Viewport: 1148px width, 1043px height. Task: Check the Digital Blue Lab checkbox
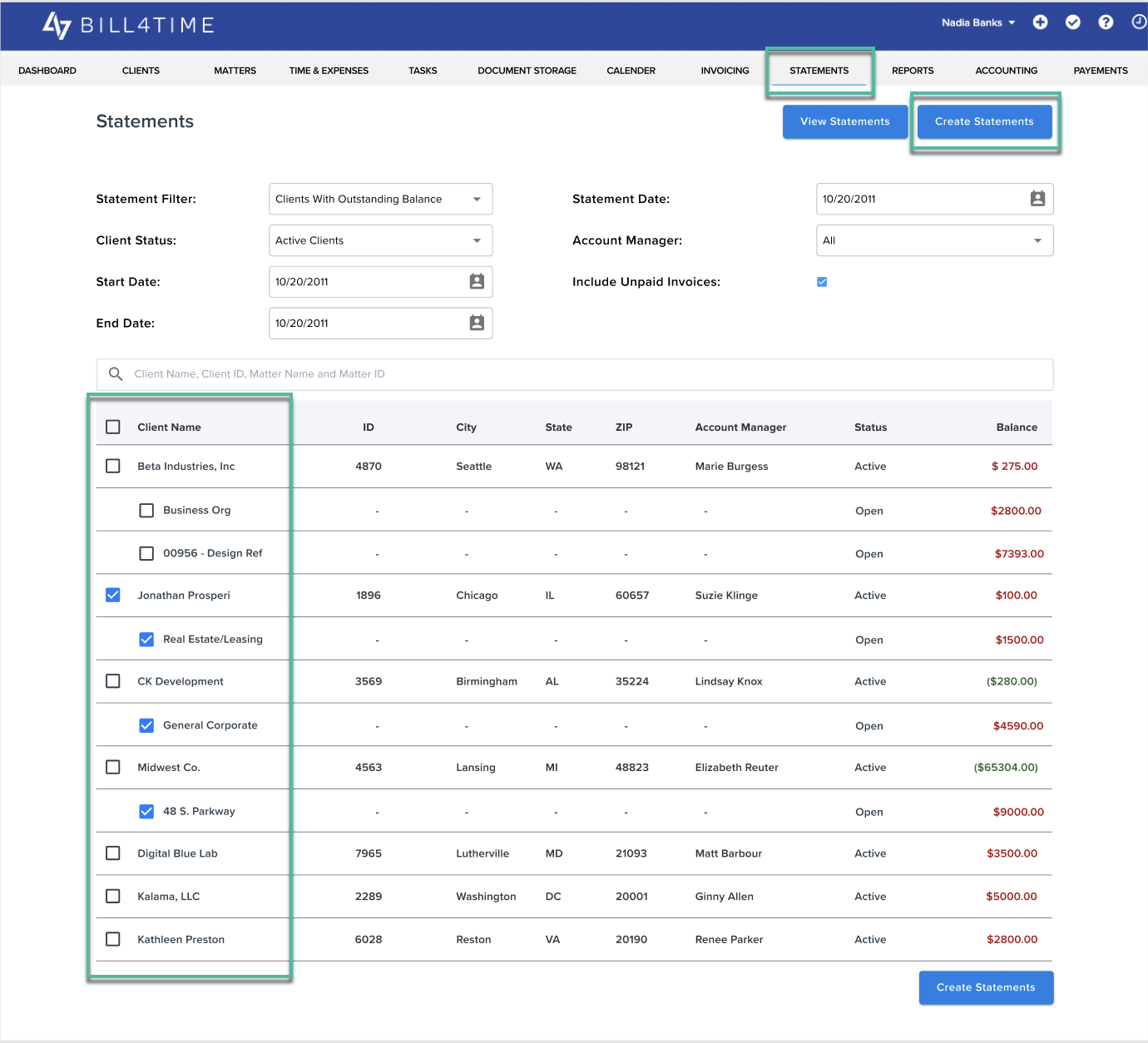[113, 853]
